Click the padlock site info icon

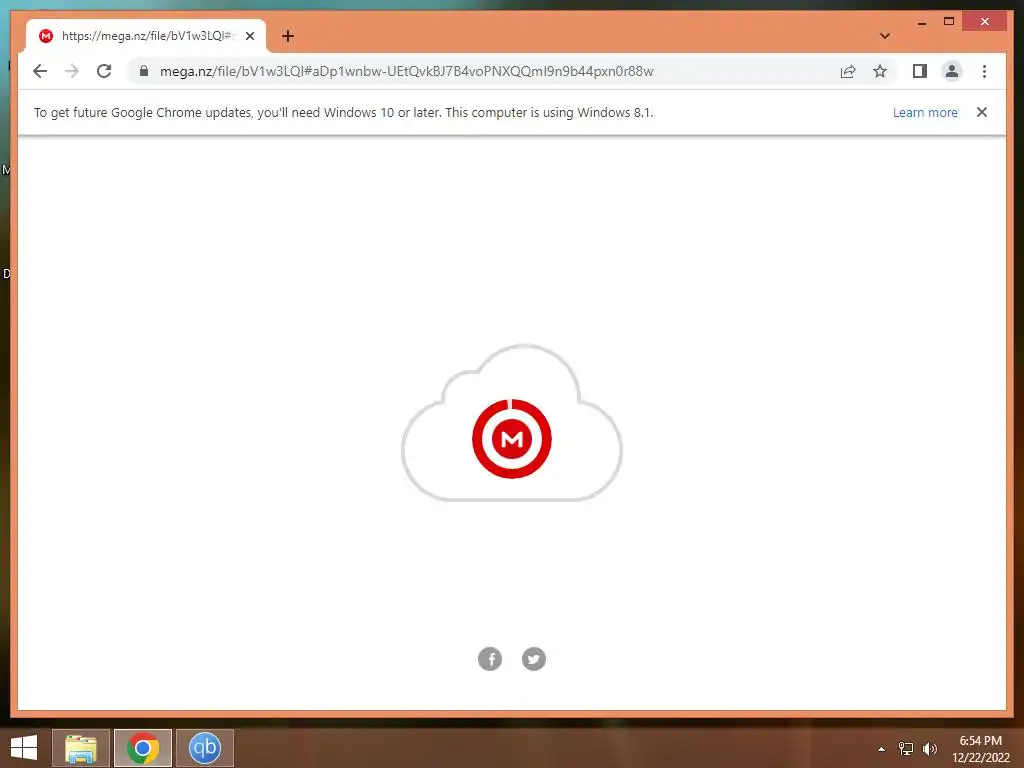point(144,71)
